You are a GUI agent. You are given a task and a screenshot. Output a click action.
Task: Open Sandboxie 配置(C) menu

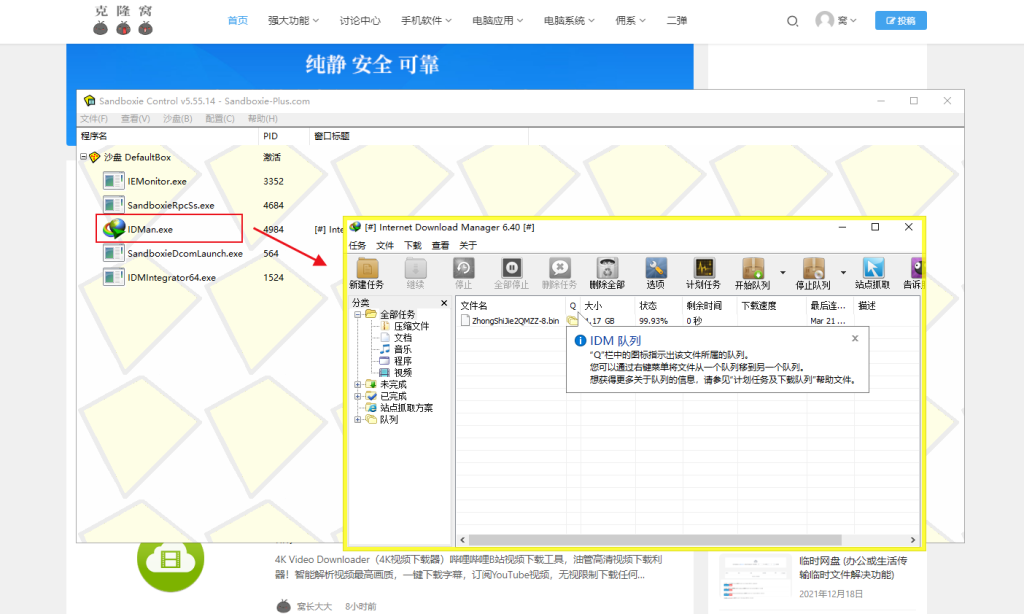(219, 119)
